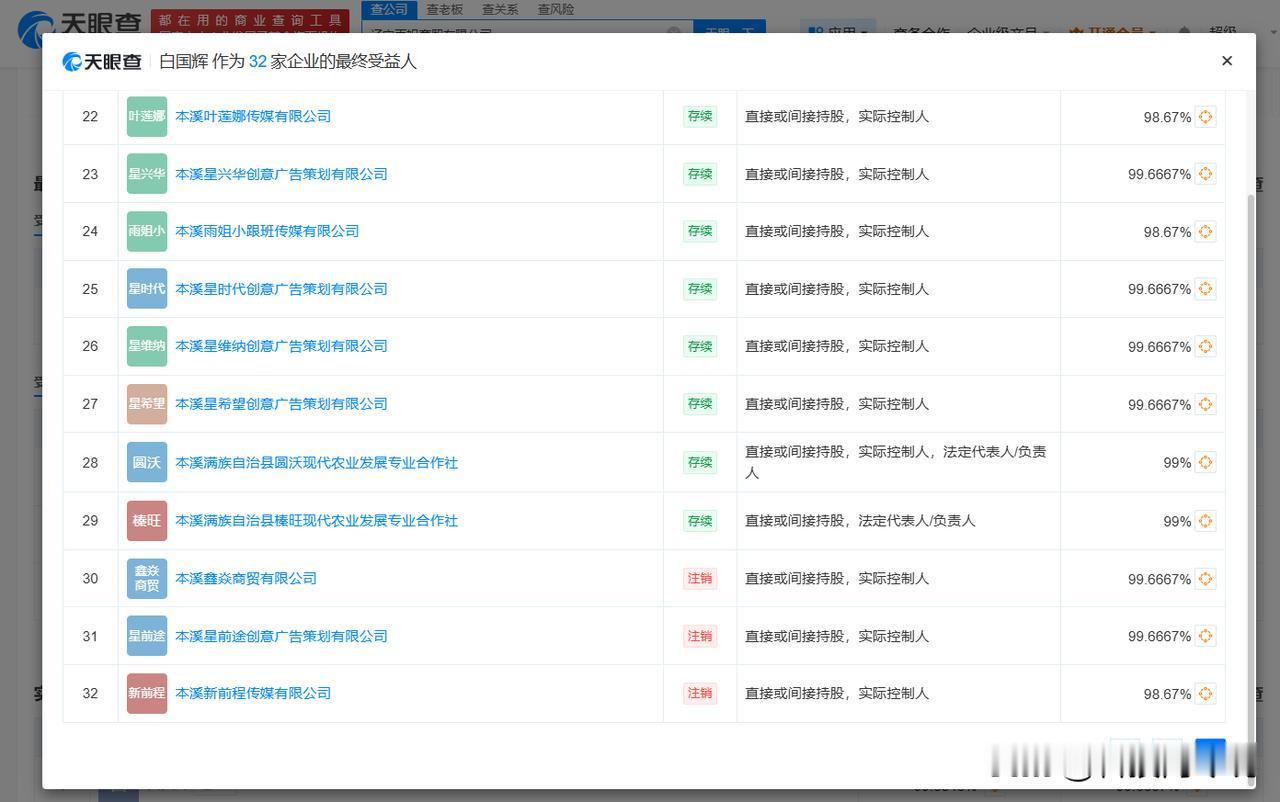Viewport: 1280px width, 802px height.
Task: Click the 鑫焱商贸 company logo tile
Action: point(147,578)
